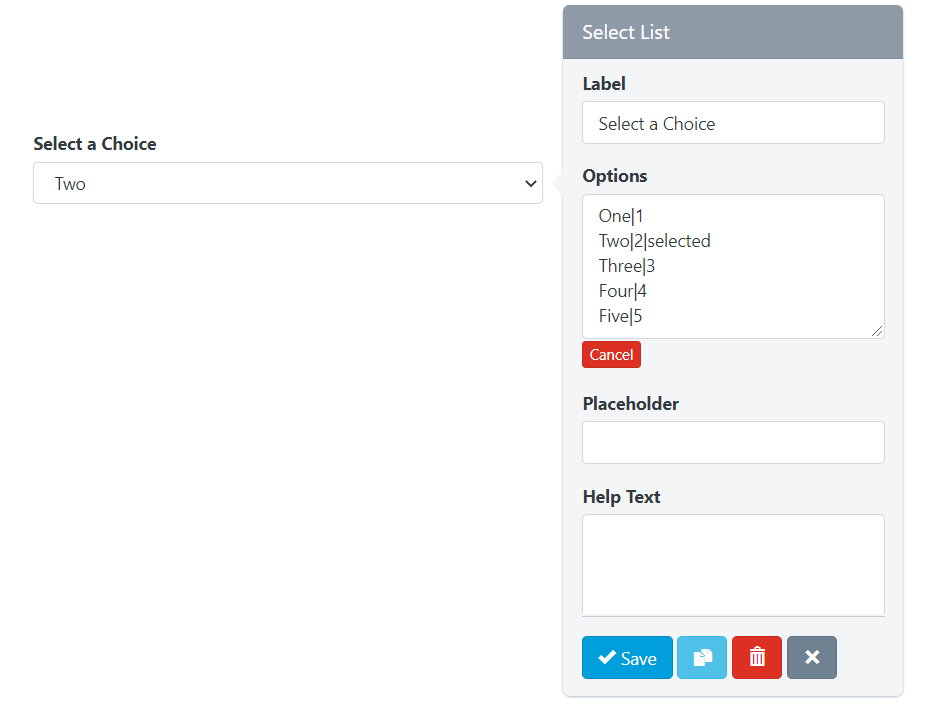Click inside the Help Text textarea
This screenshot has height=705, width=946.
coord(733,564)
